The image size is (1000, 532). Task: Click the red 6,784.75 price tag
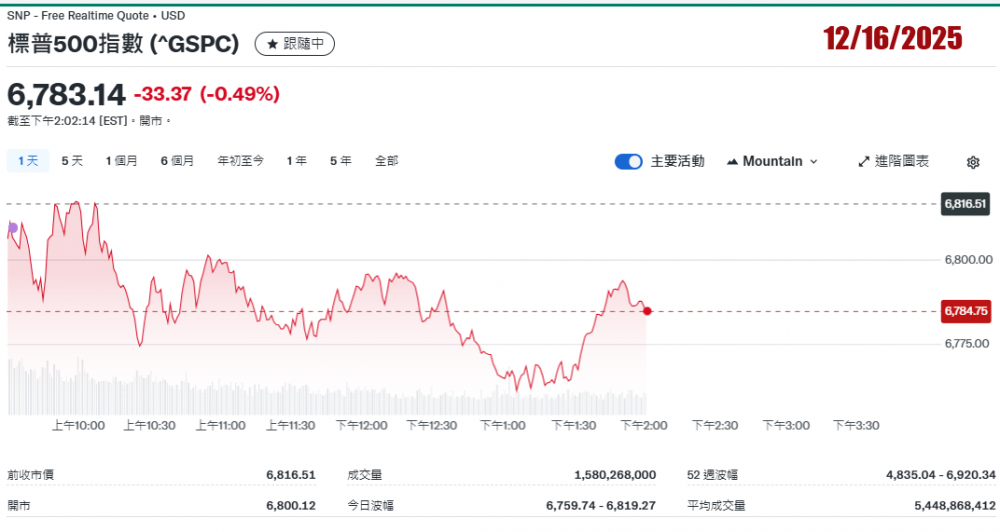[x=965, y=311]
